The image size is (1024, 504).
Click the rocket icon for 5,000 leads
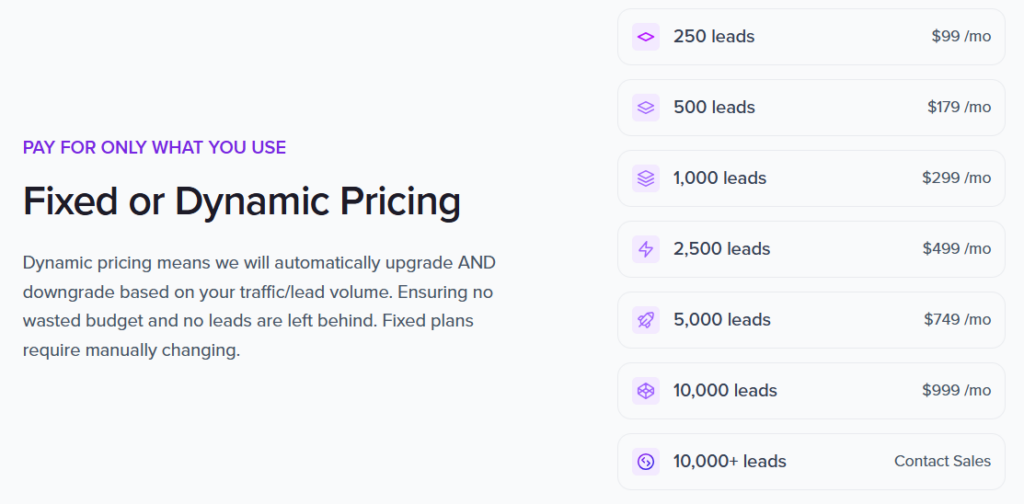[646, 320]
